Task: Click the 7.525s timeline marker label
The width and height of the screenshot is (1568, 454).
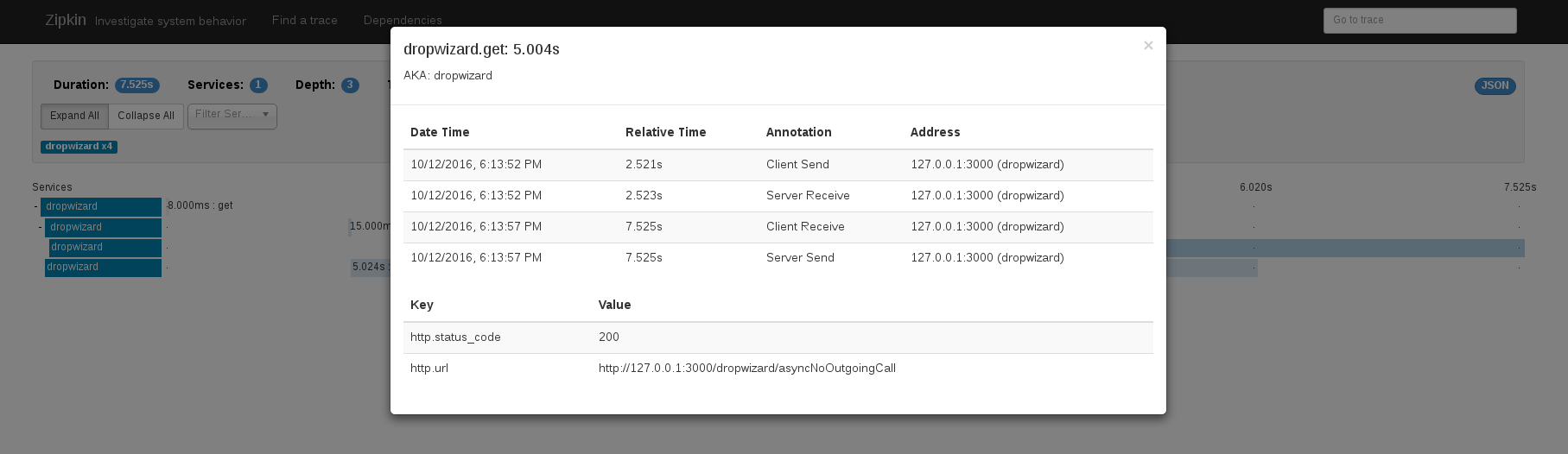Action: pos(1520,187)
